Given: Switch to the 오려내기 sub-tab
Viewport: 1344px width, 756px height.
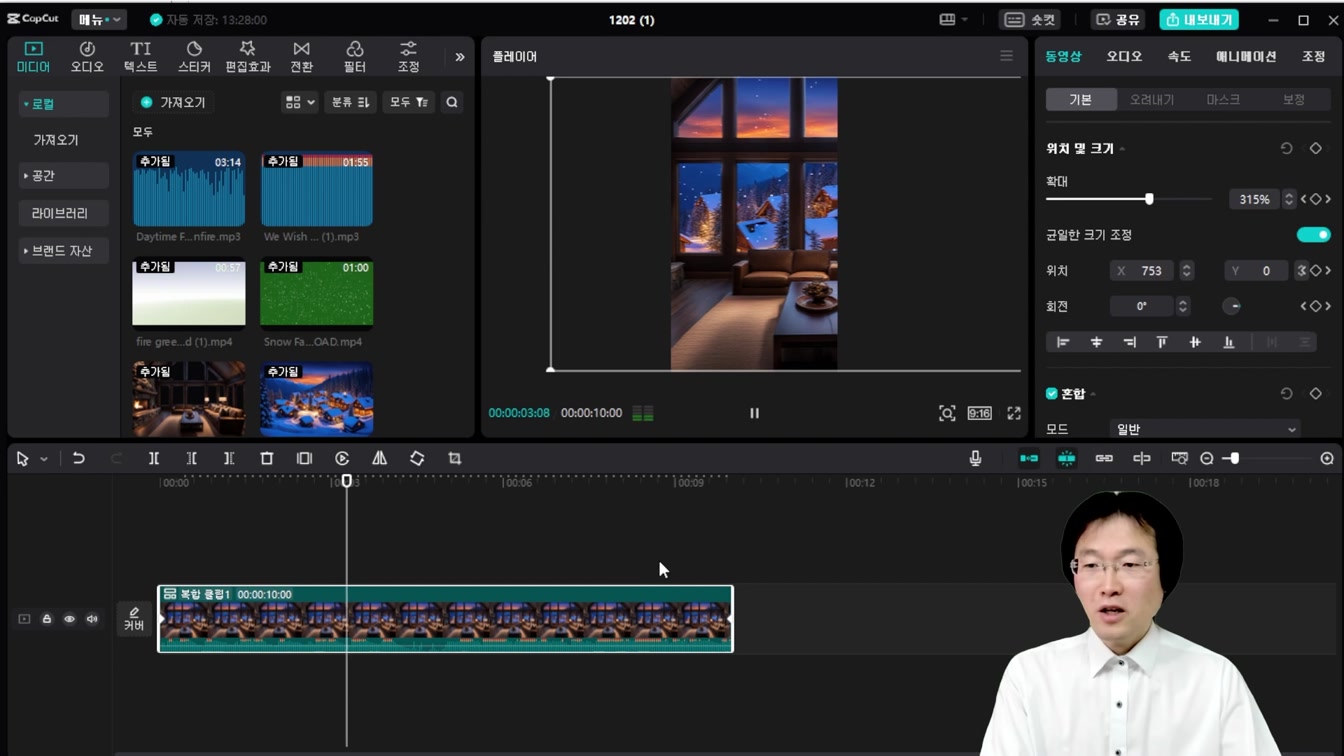Looking at the screenshot, I should (1152, 100).
